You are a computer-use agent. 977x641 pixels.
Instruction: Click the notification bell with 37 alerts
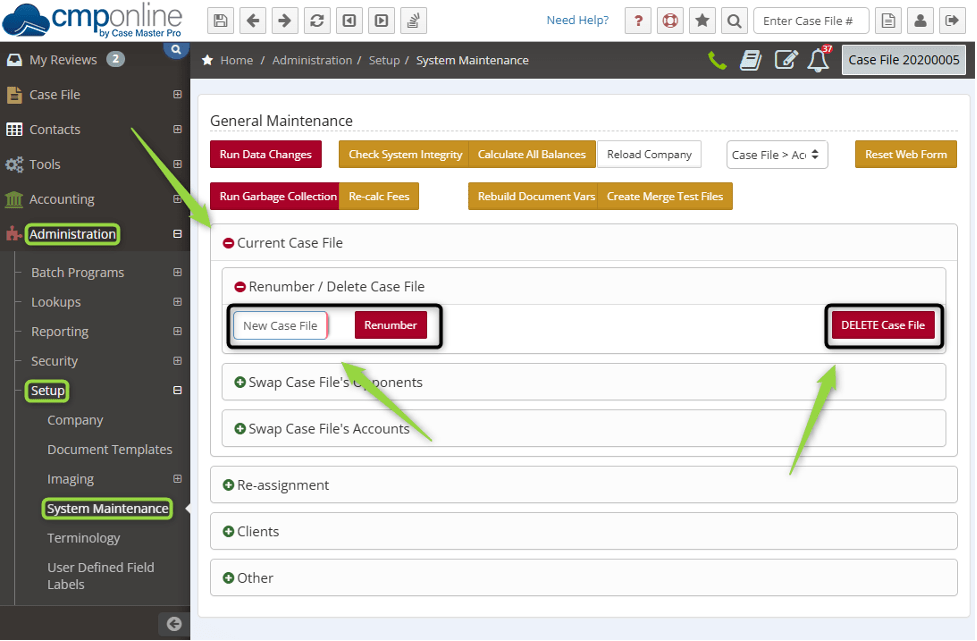(x=818, y=61)
